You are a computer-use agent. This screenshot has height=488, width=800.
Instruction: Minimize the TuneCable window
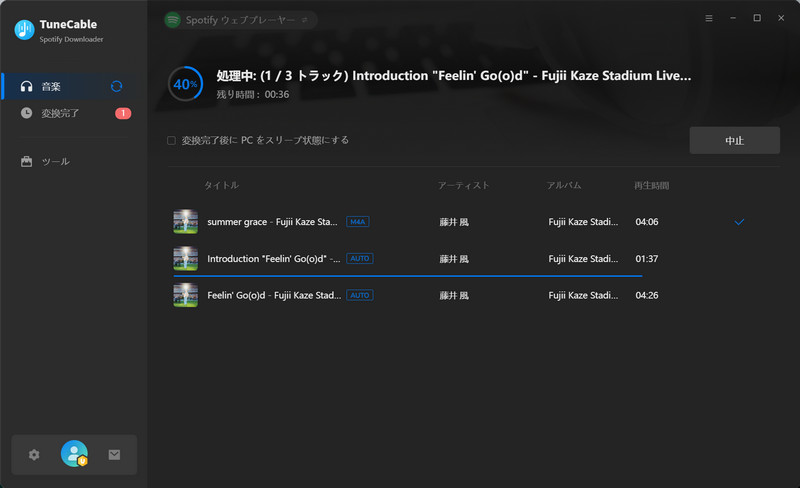(733, 18)
